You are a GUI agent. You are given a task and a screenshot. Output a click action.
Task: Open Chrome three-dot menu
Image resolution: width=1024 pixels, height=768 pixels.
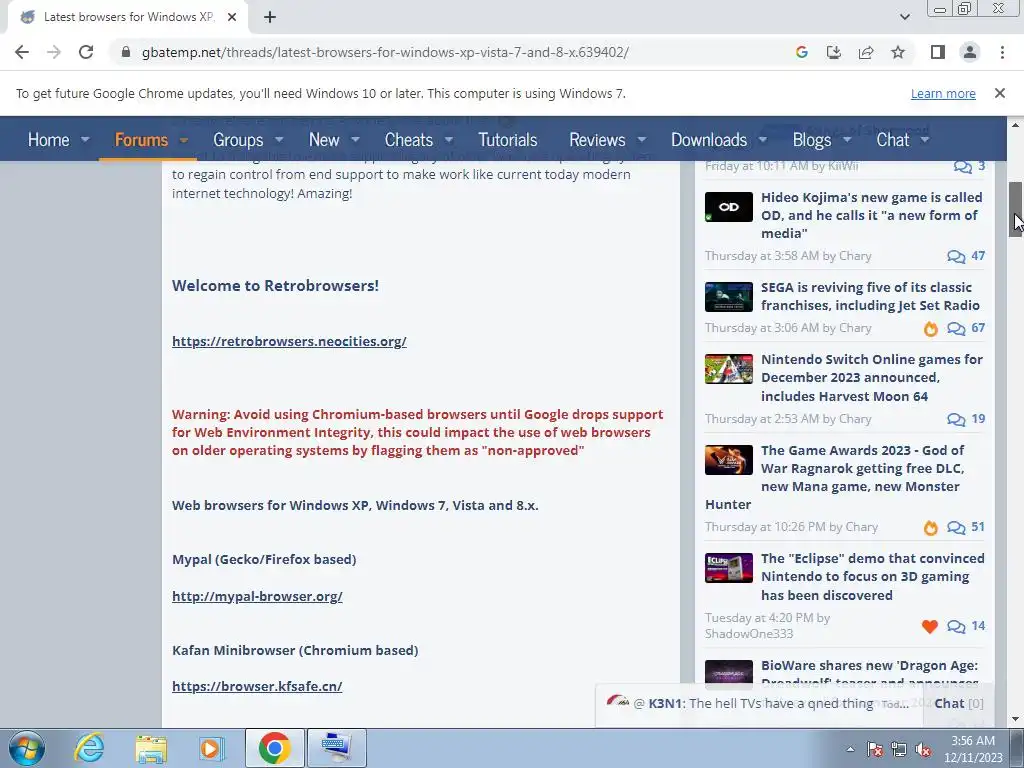(x=1002, y=52)
